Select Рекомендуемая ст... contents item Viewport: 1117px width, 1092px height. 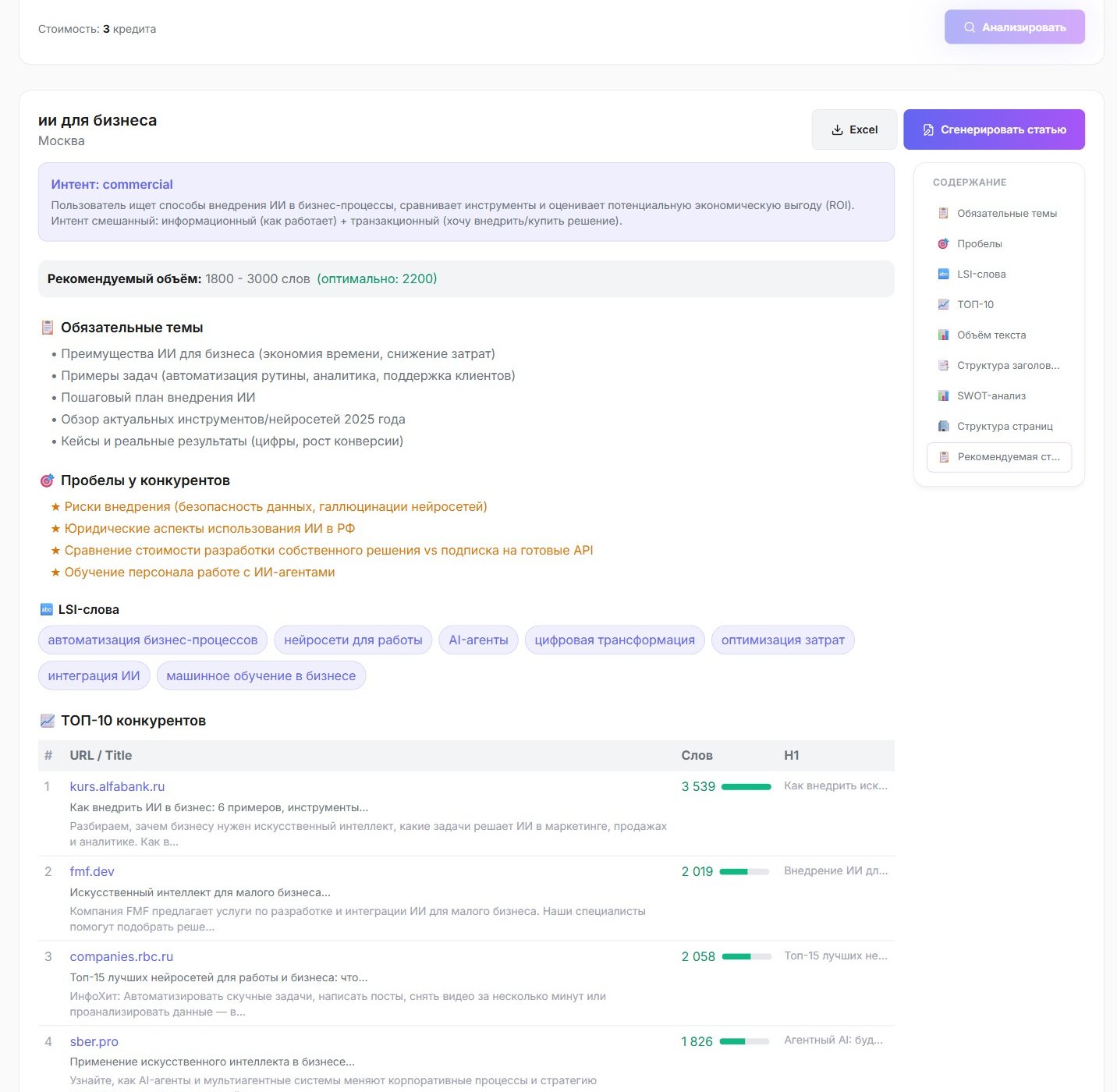click(998, 457)
